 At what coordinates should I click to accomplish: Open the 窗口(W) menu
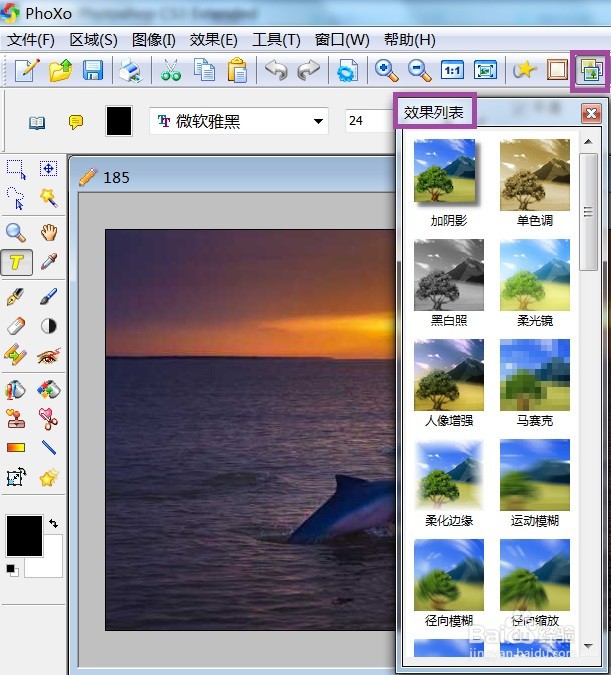[x=342, y=40]
